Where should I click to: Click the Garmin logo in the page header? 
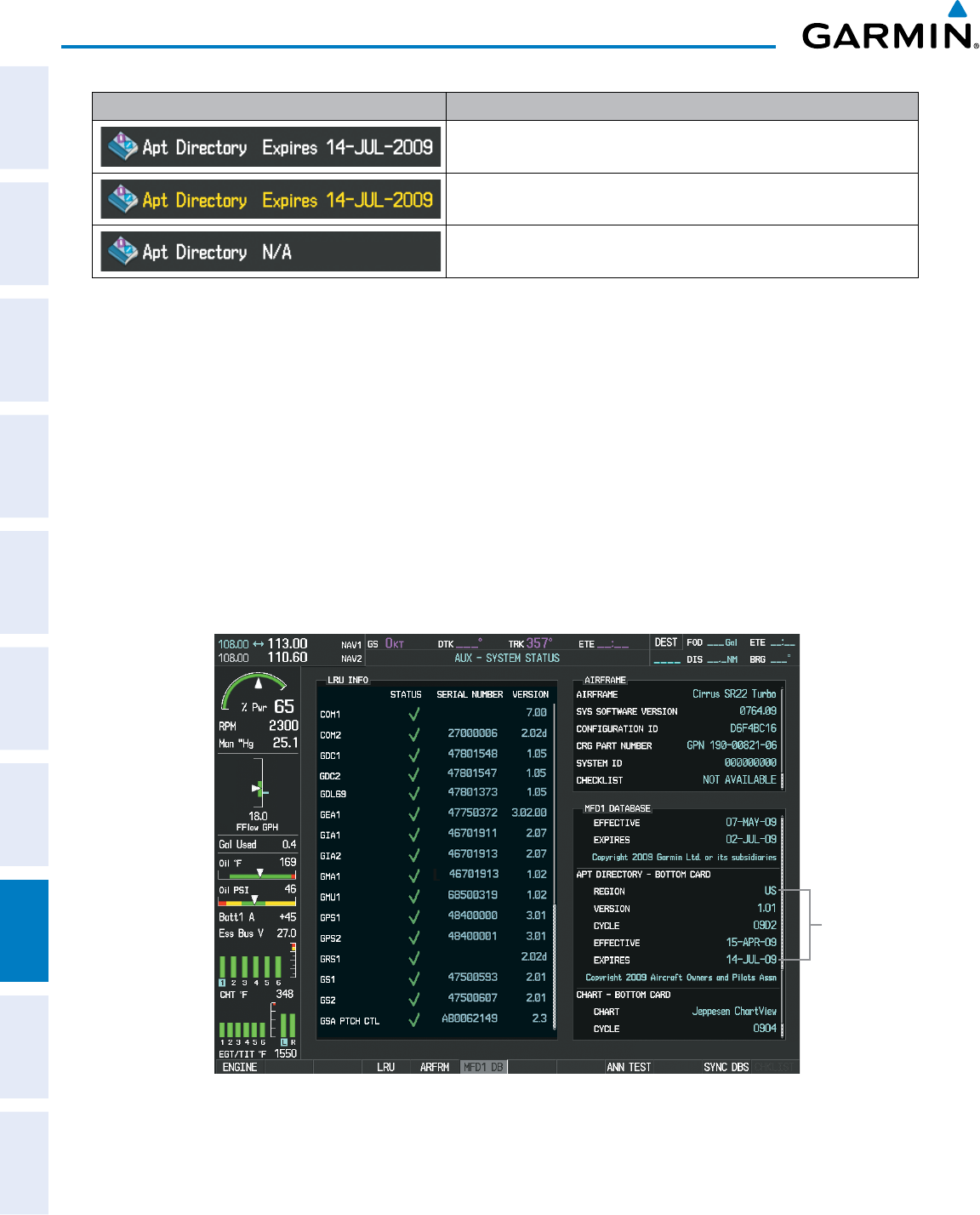[x=891, y=26]
